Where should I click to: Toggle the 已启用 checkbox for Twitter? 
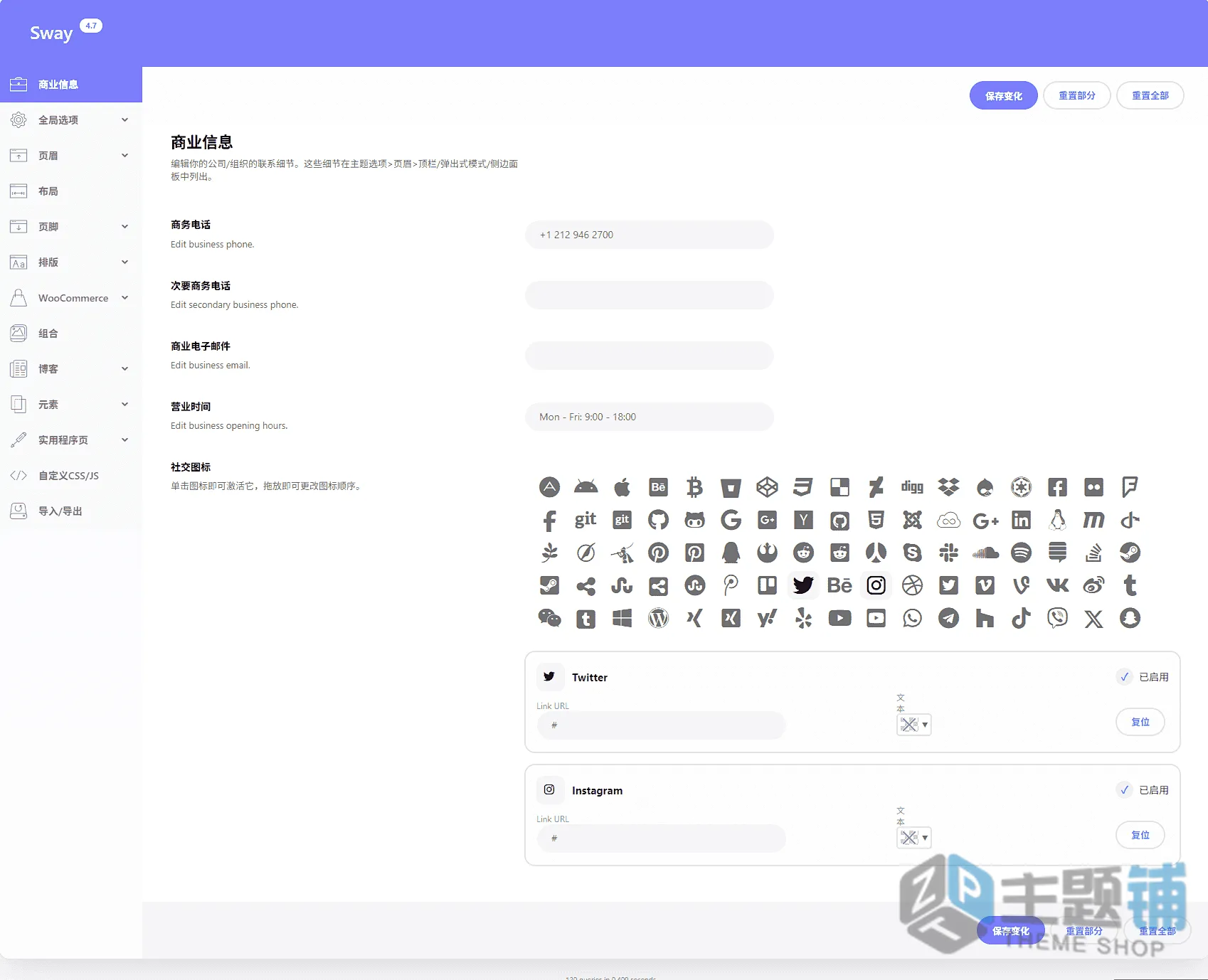1124,677
